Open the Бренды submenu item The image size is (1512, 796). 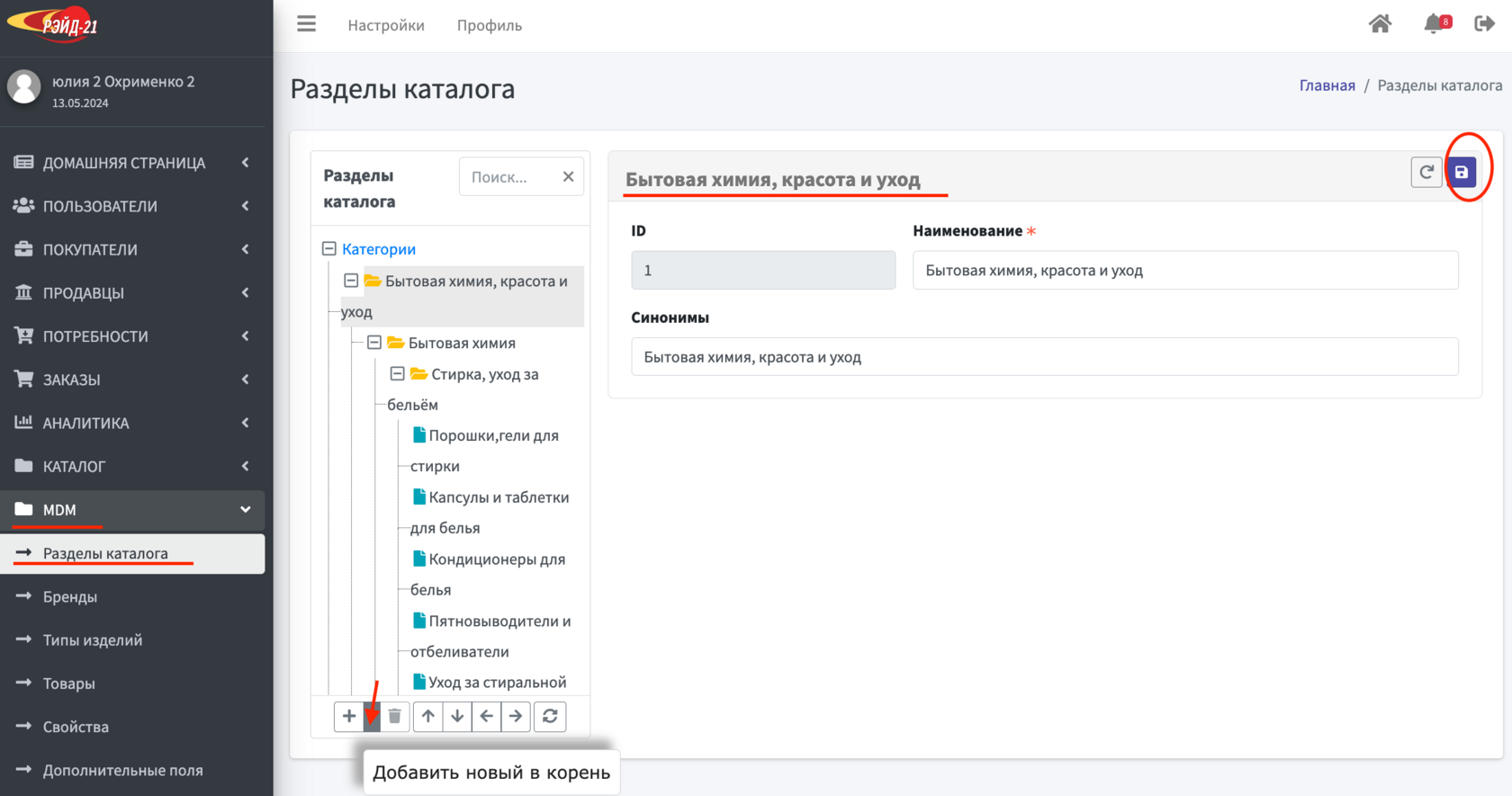(x=132, y=596)
